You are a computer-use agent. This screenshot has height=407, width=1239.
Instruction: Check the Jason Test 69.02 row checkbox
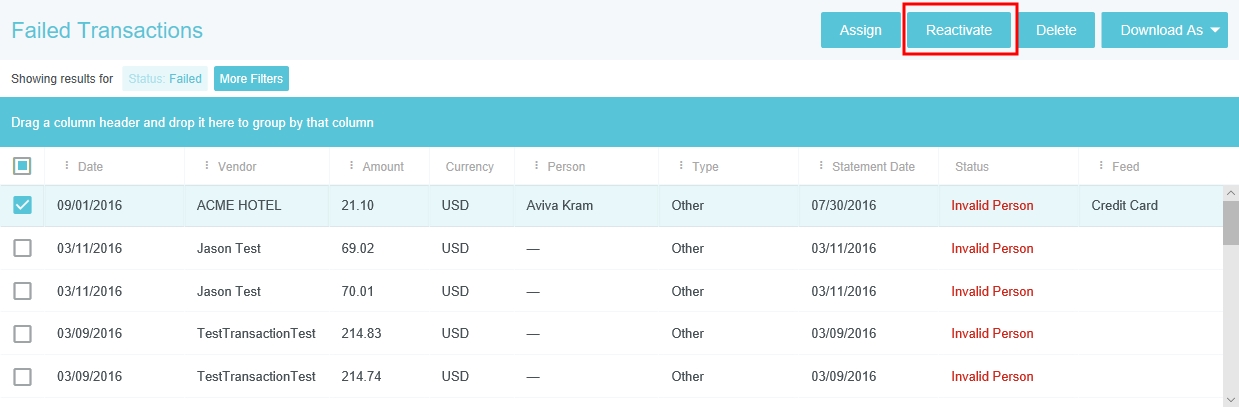pos(22,248)
